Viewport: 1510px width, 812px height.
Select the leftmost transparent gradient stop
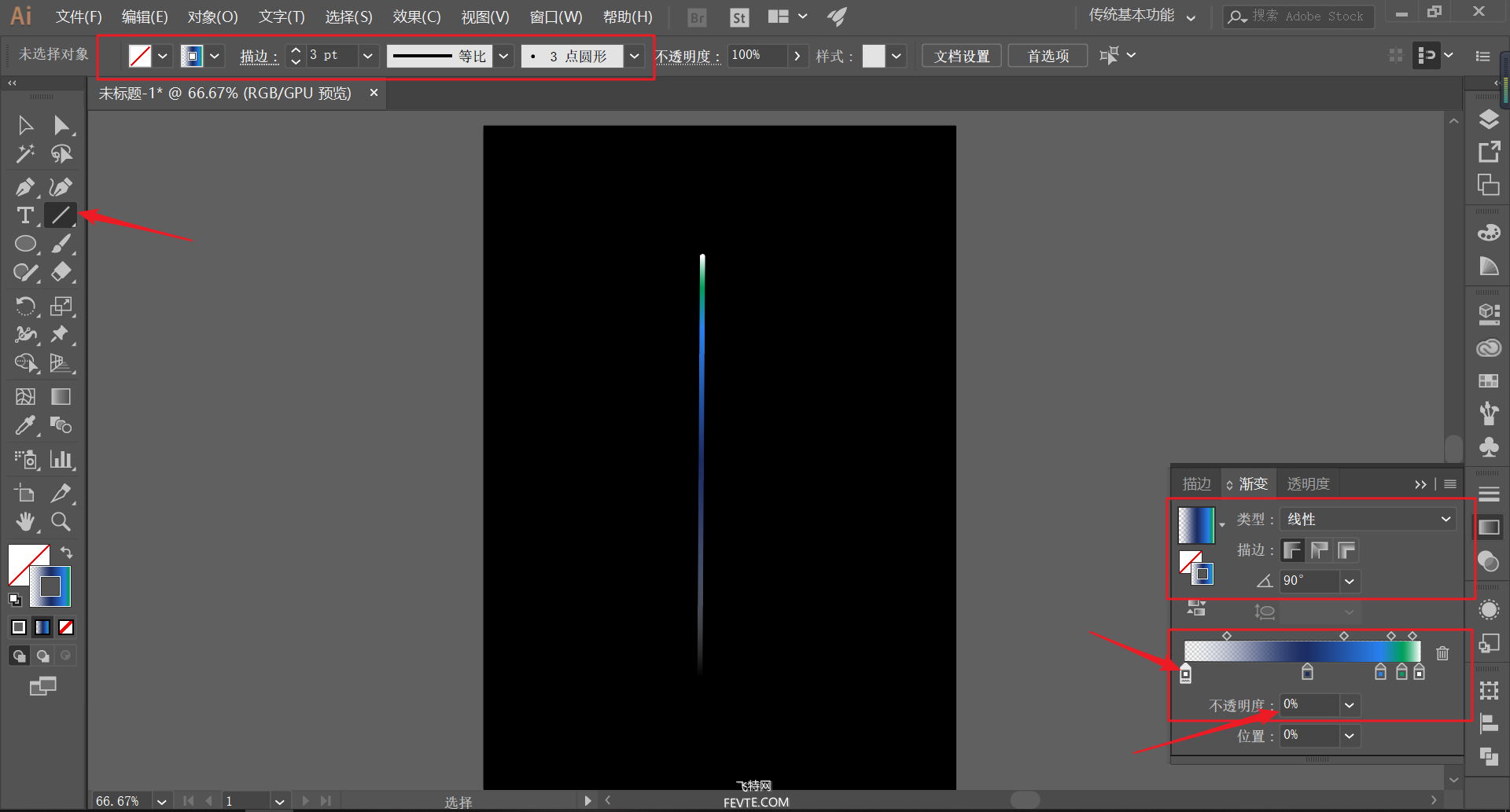click(1185, 673)
